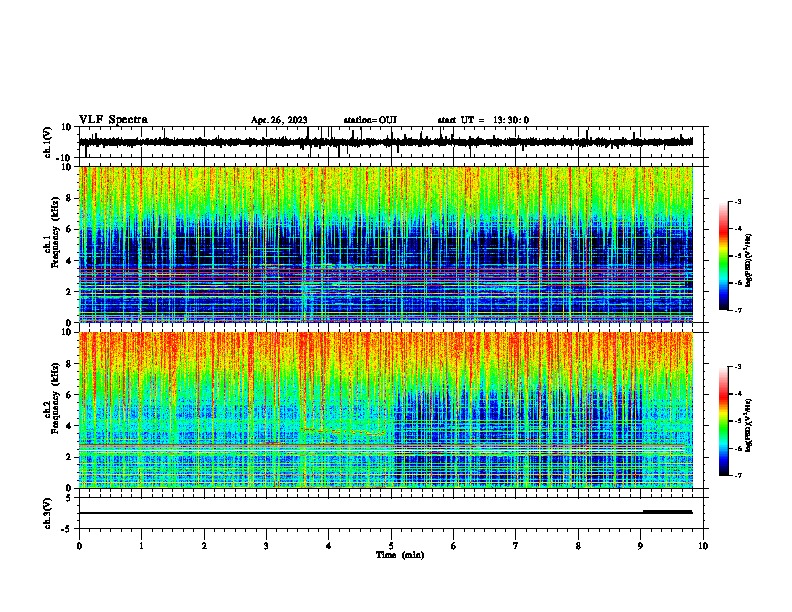The width and height of the screenshot is (792, 612).
Task: Click tick label '5' on Time axis
Action: [x=391, y=546]
